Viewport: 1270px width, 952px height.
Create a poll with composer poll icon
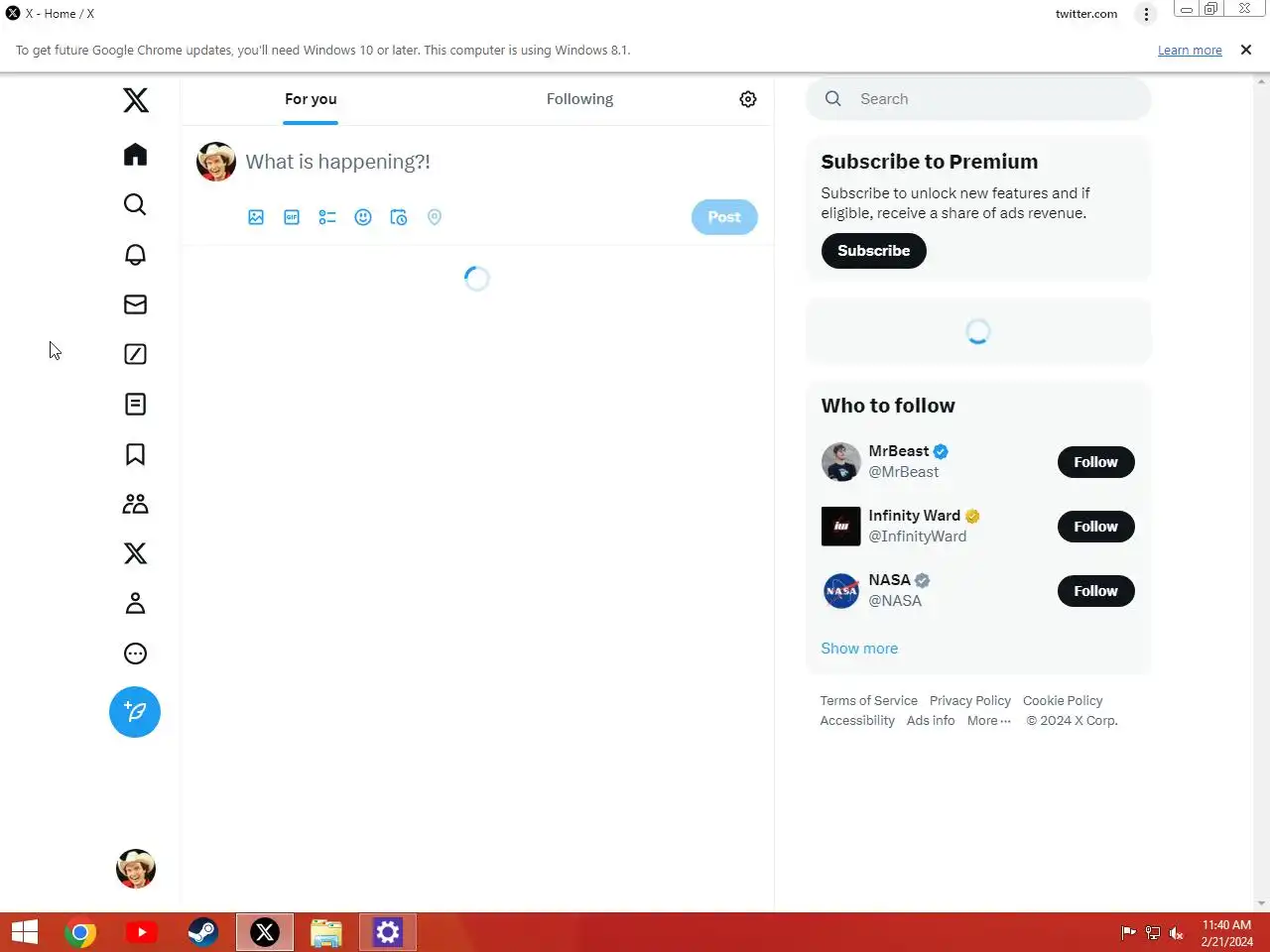coord(327,217)
